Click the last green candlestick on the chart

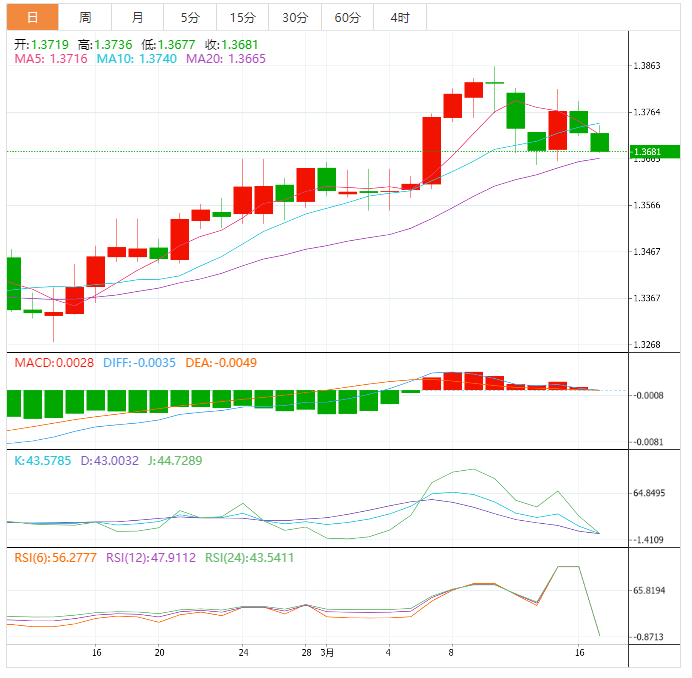[600, 142]
